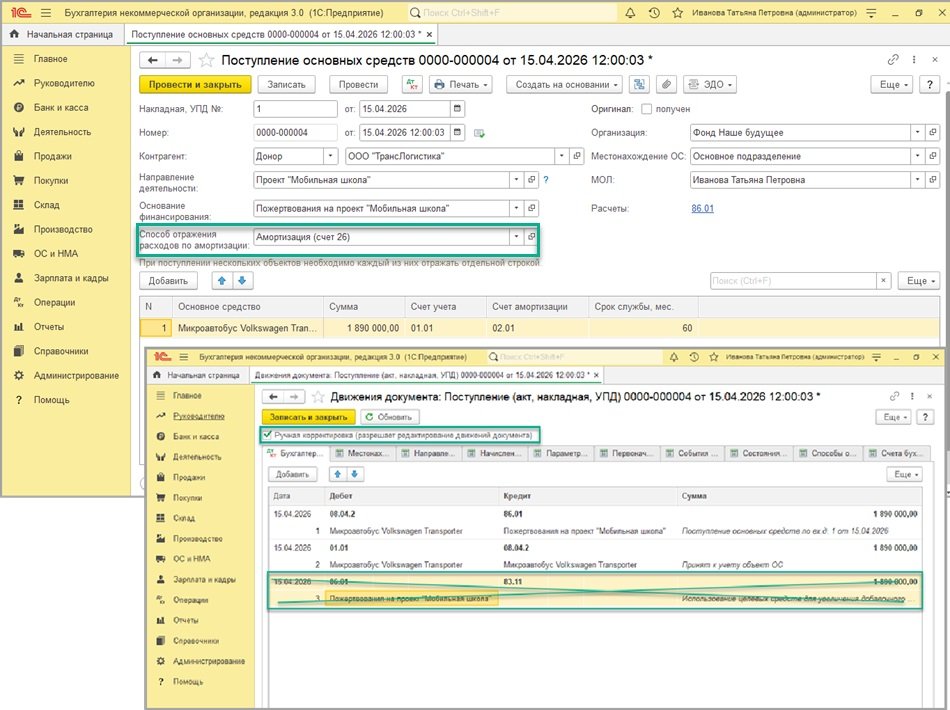The width and height of the screenshot is (950, 710).
Task: Click table search field Поиск (Ctrl+F)
Action: 792,280
